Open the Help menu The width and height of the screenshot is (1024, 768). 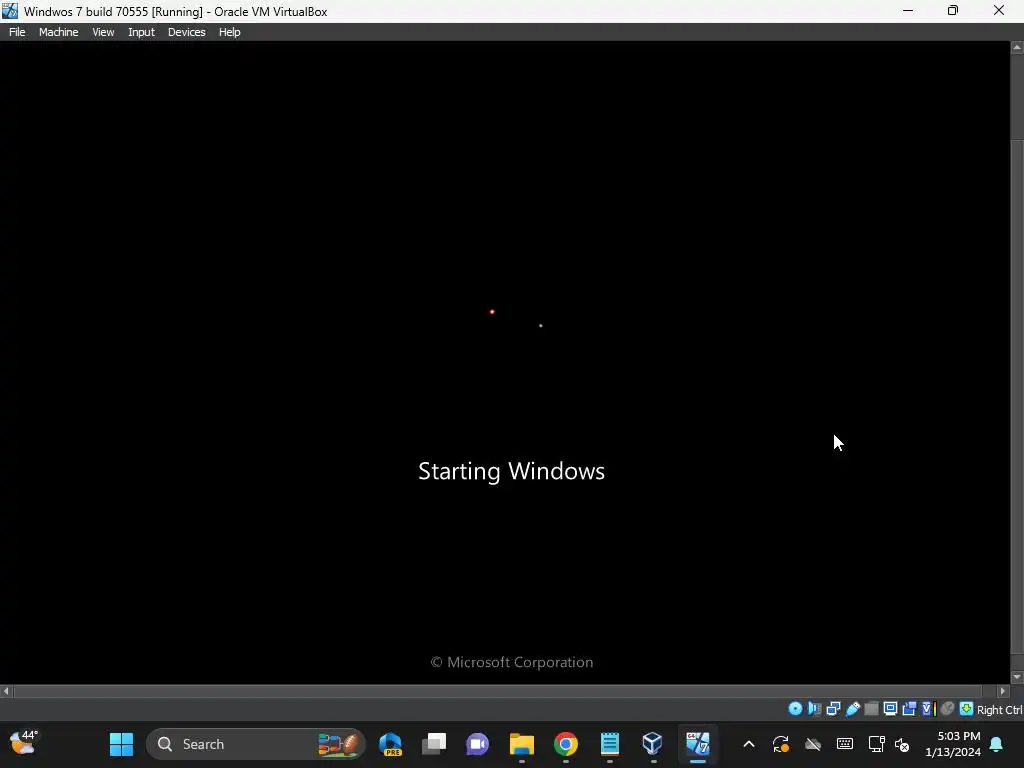229,32
